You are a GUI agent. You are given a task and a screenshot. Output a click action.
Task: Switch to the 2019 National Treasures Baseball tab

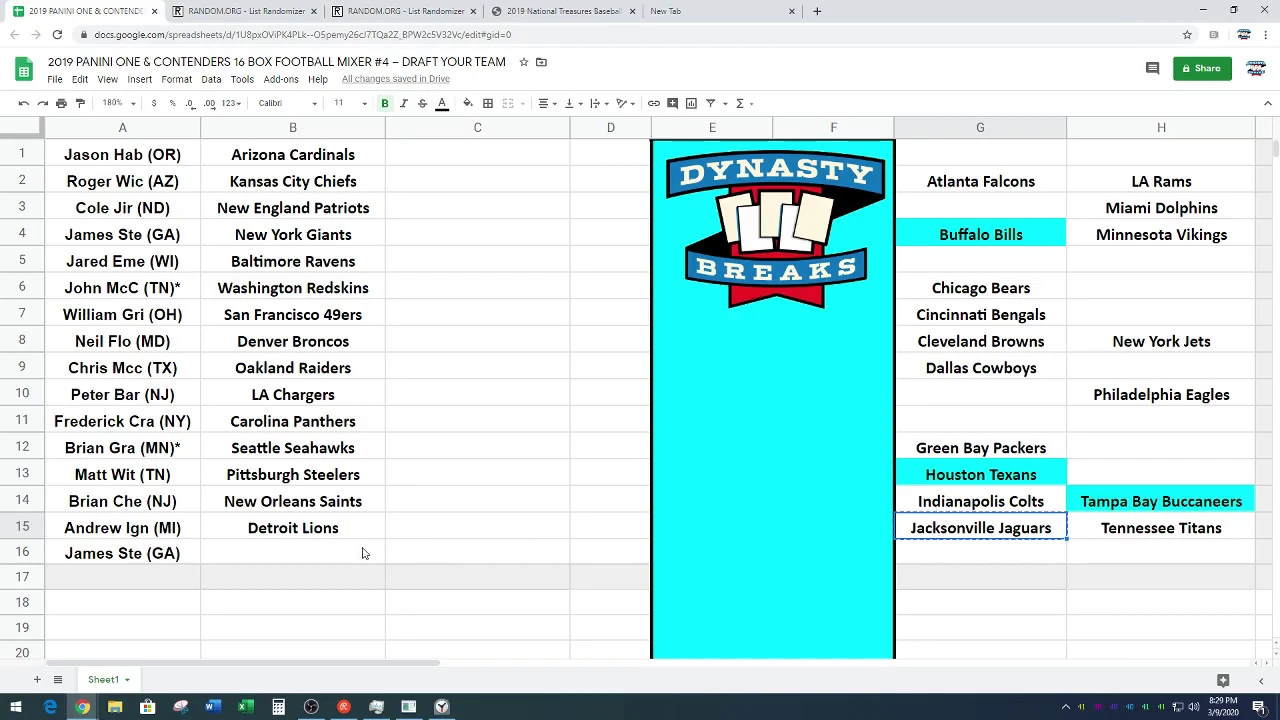pyautogui.click(x=563, y=11)
